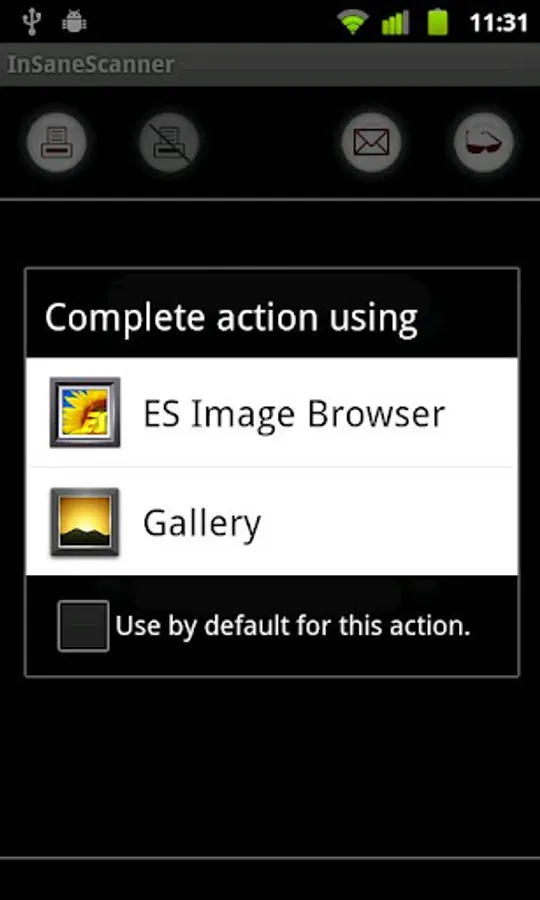Tap 'Use by default for this action' label

coord(293,626)
